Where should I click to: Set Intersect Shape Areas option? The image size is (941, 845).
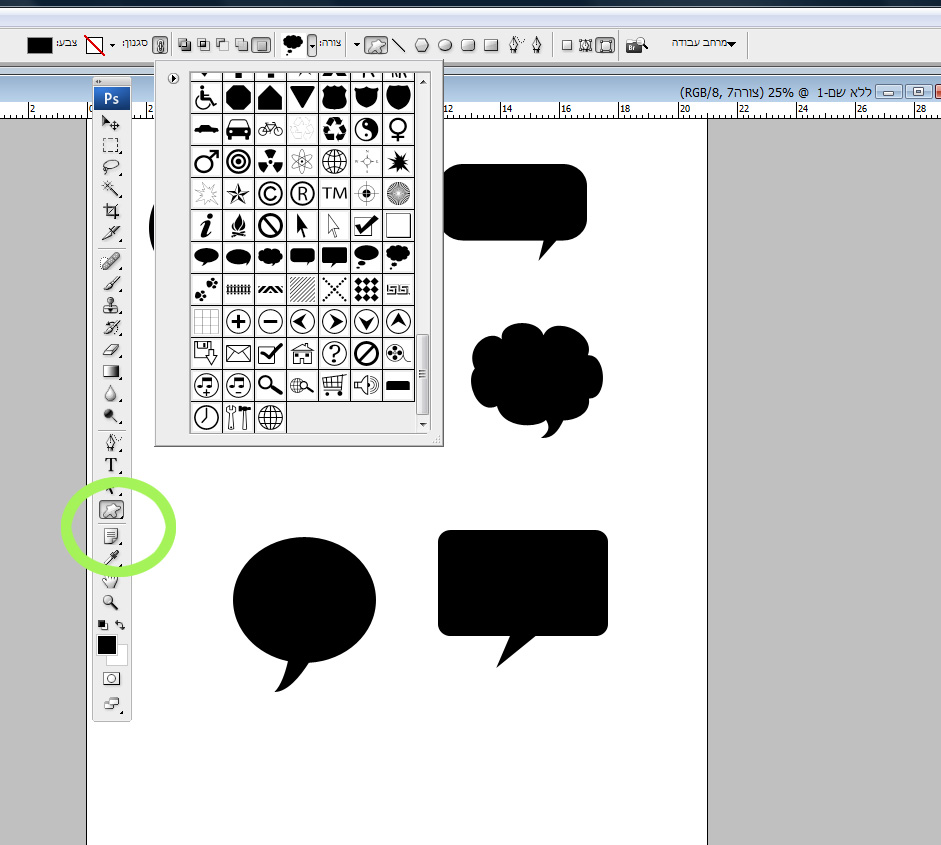pyautogui.click(x=204, y=44)
